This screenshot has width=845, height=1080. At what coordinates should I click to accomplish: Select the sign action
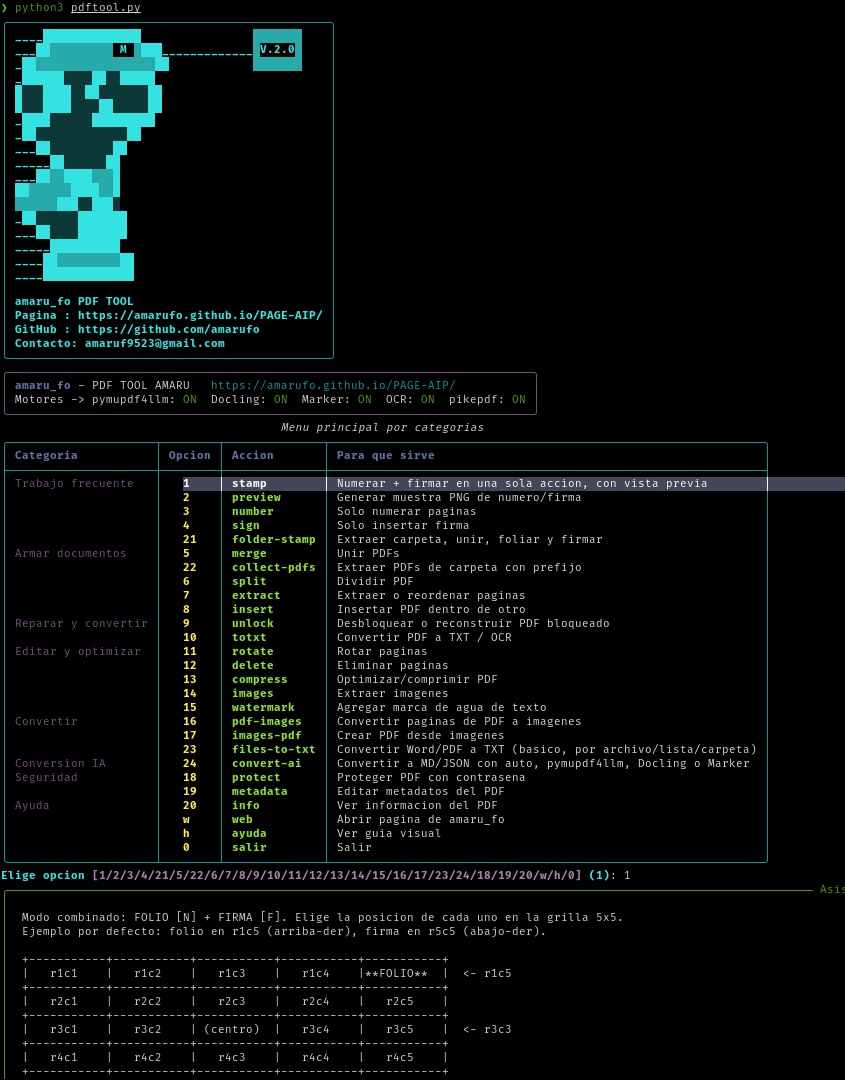246,526
